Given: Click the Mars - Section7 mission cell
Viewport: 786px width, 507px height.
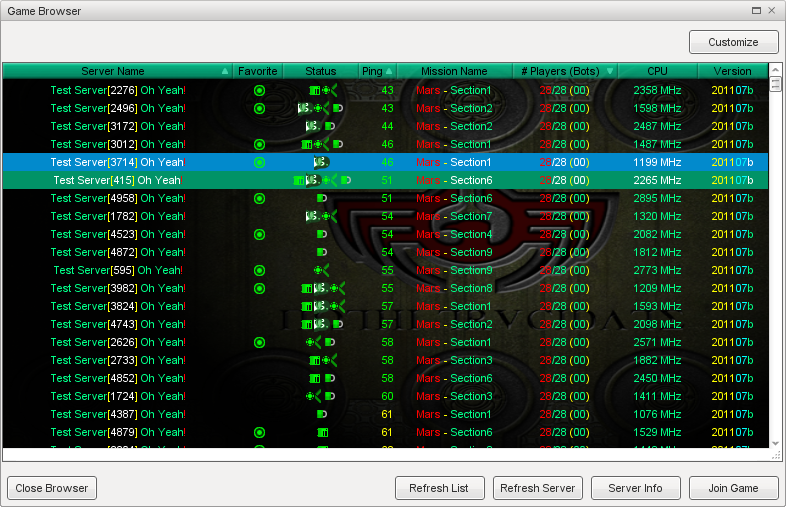Looking at the screenshot, I should point(454,217).
